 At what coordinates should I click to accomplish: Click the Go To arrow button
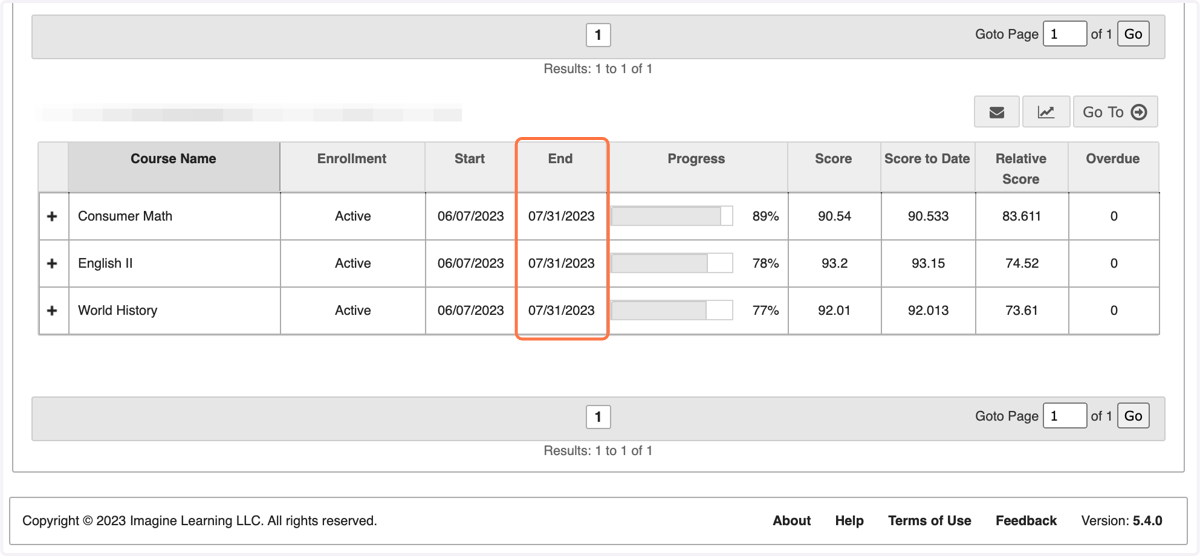point(1116,112)
